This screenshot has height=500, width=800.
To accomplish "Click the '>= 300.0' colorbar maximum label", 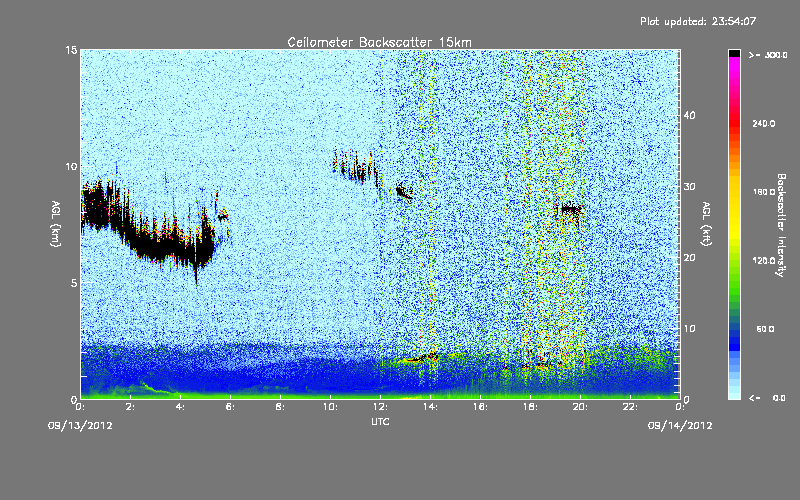I will tap(768, 55).
